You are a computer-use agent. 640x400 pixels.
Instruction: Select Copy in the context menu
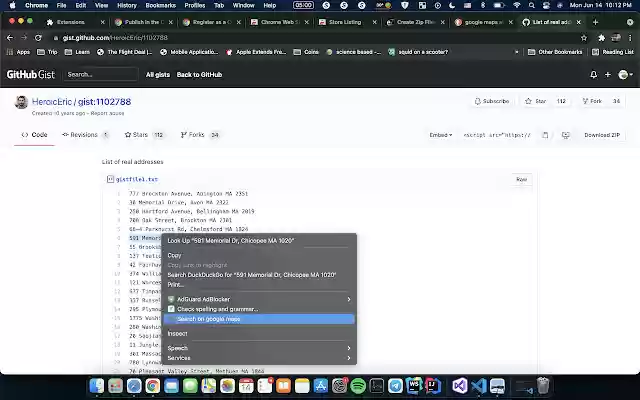tap(174, 255)
